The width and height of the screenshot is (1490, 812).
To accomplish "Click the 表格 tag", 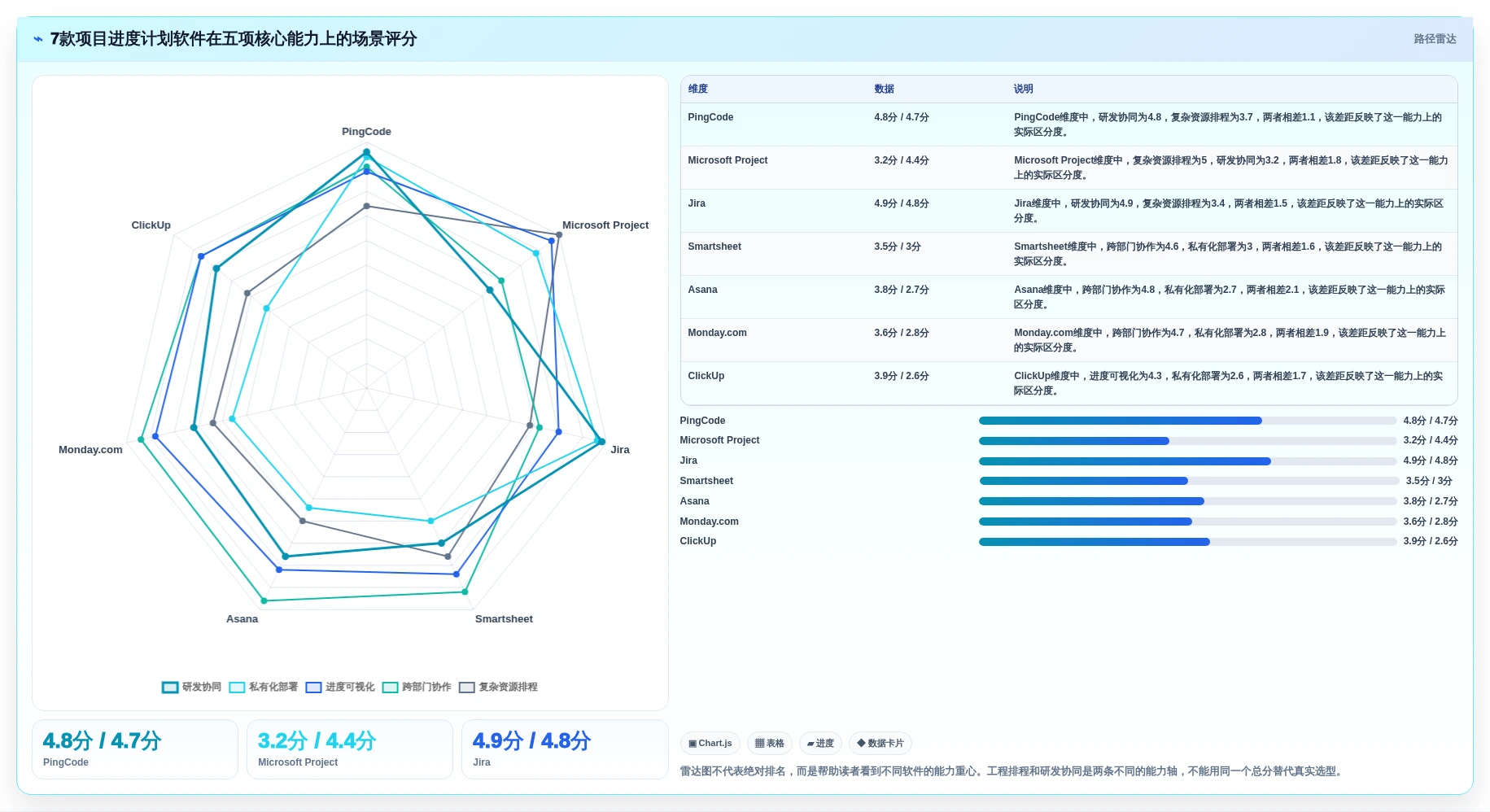I will coord(769,743).
